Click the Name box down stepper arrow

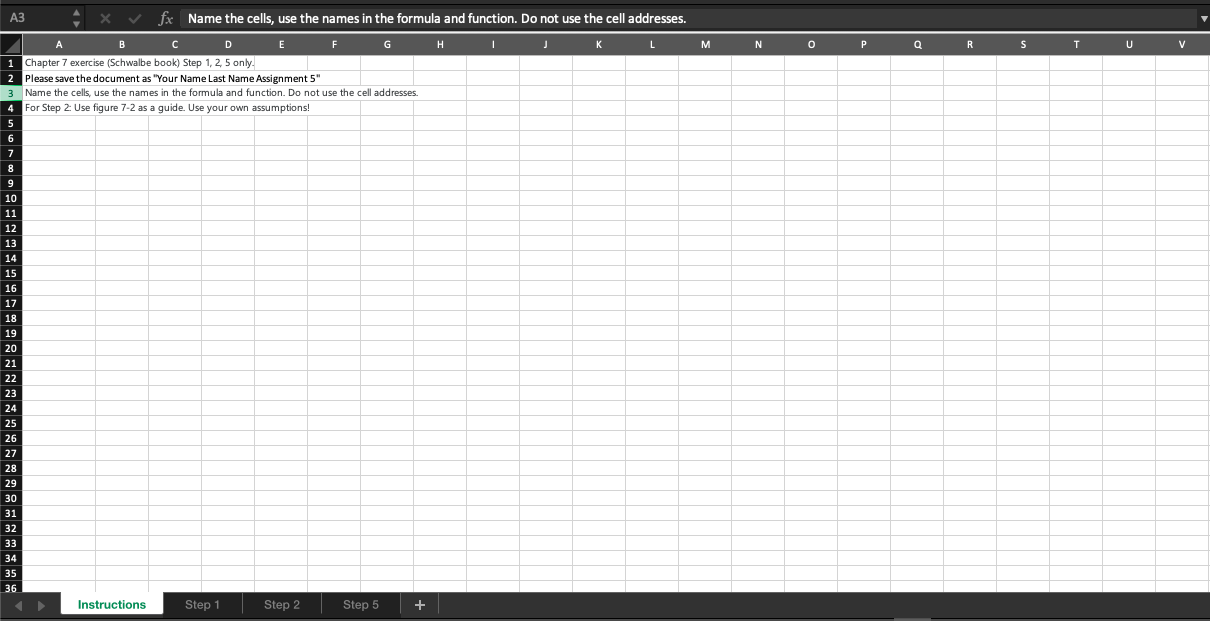point(76,23)
